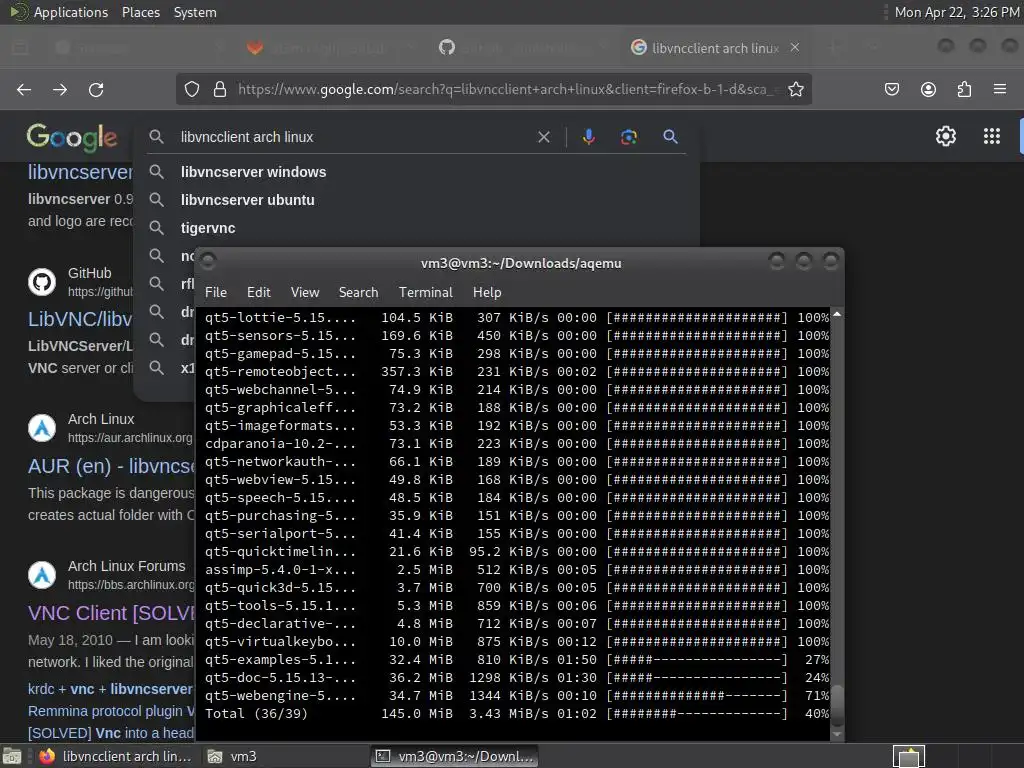Open the tracking protection shield icon
The width and height of the screenshot is (1024, 768).
[191, 89]
